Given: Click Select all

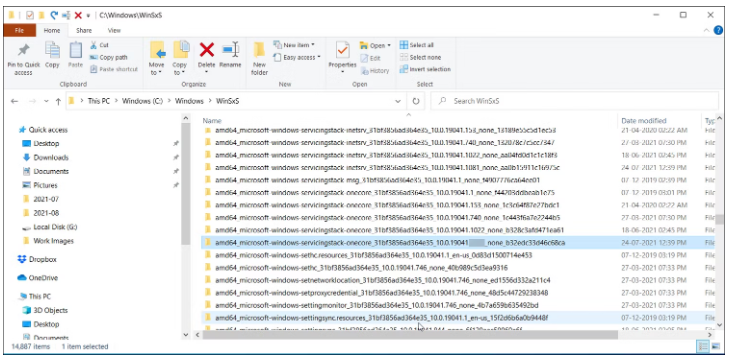Looking at the screenshot, I should [417, 45].
